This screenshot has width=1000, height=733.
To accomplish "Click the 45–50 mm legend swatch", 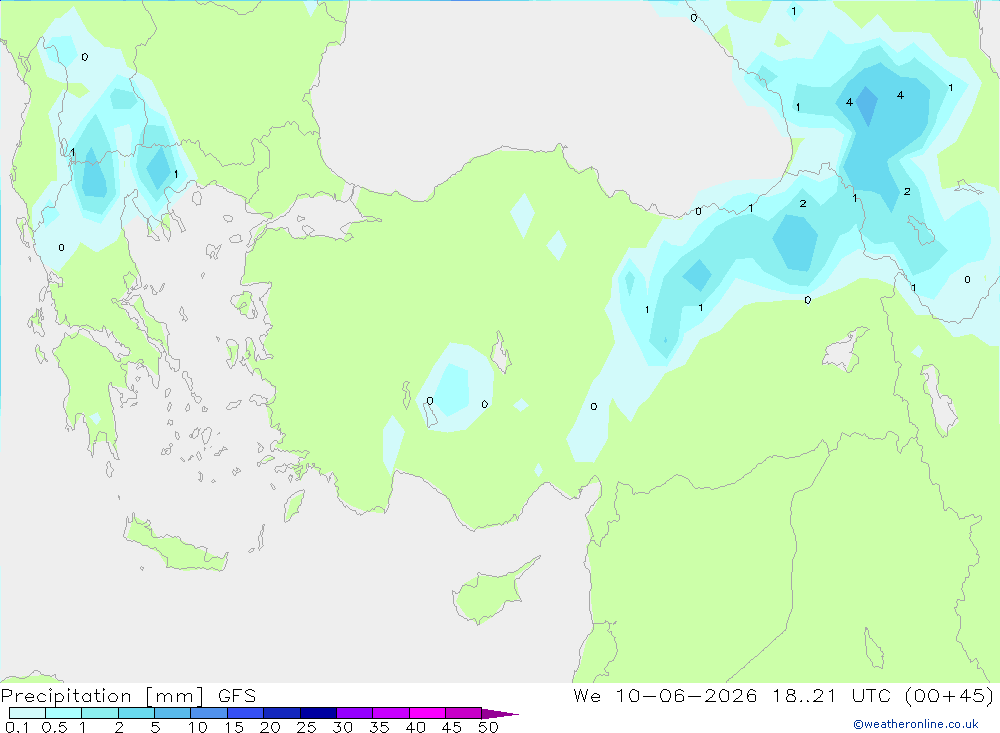I will 464,713.
